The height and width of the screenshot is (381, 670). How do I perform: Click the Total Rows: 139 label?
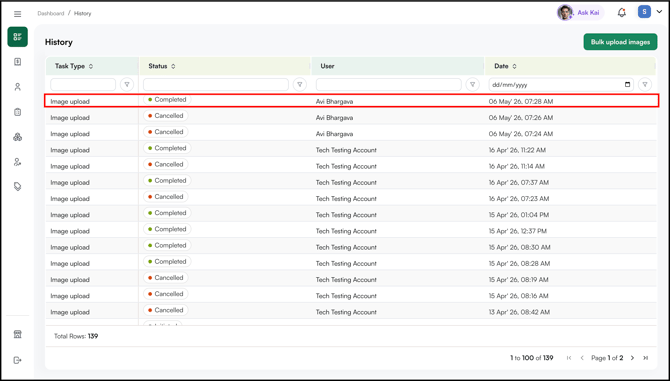(76, 336)
